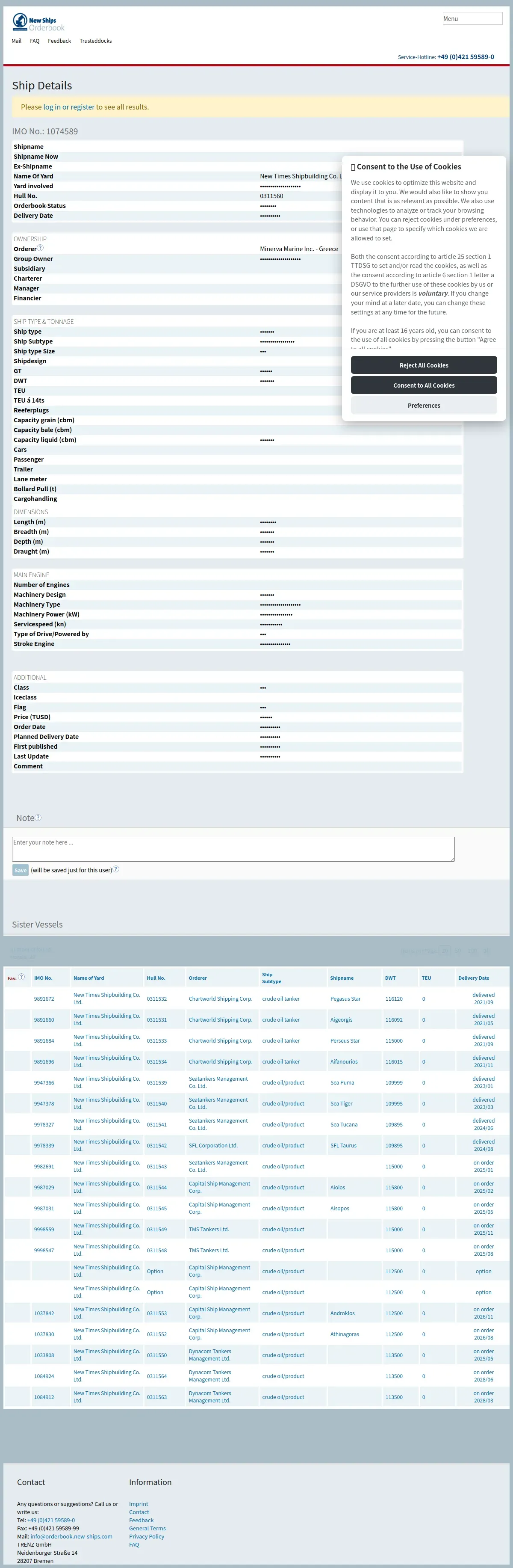
Task: Click orderer Minerva Marine Inc. - Greece
Action: pos(299,249)
